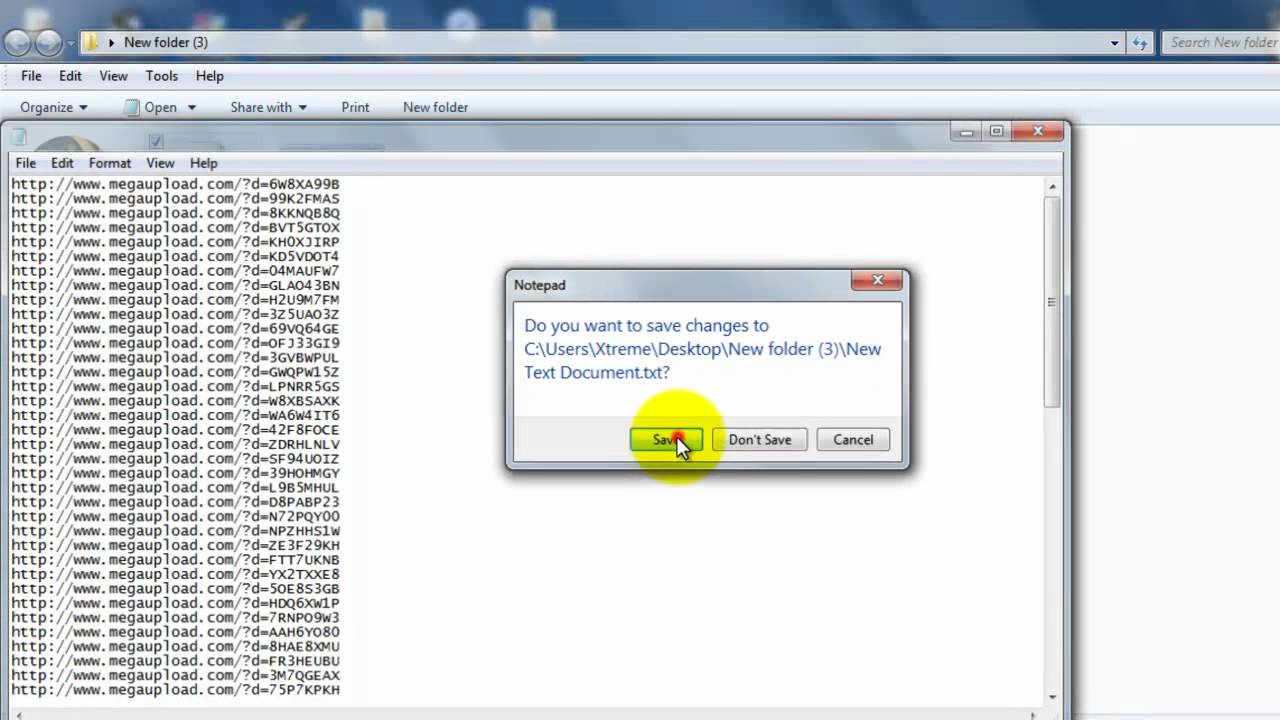Click the line ending GLAO43BN
The width and height of the screenshot is (1280, 720).
(175, 285)
